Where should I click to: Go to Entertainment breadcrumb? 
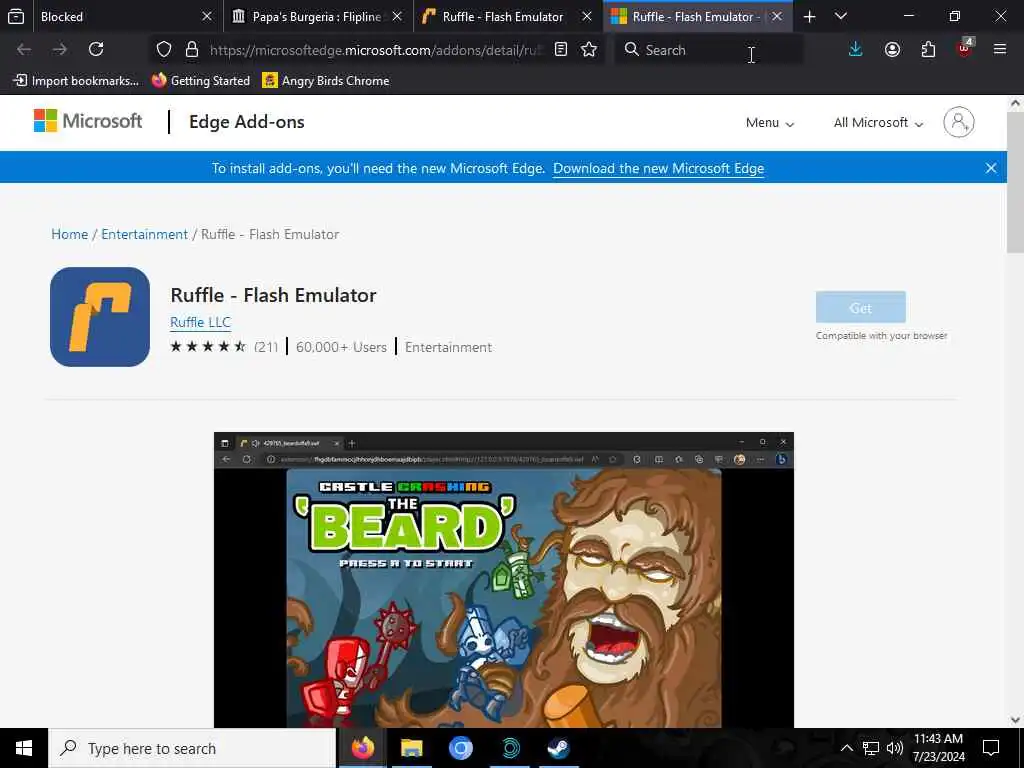(x=144, y=234)
